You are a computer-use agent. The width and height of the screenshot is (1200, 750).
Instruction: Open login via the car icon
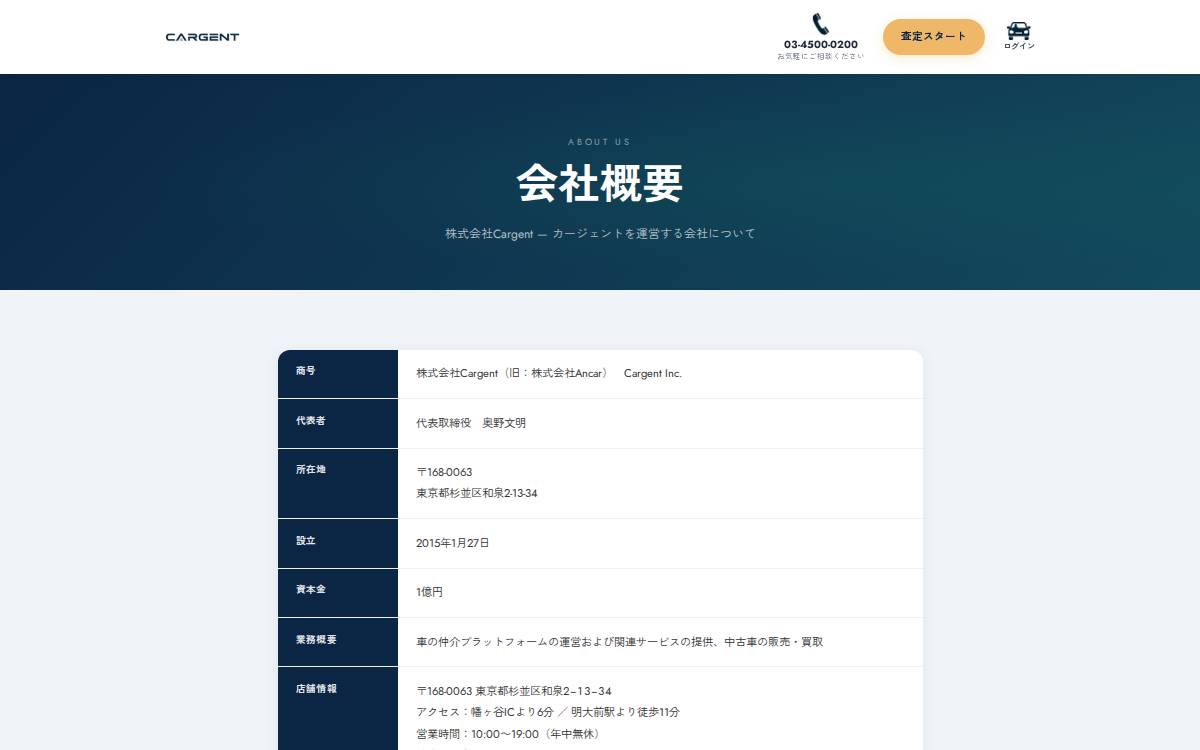pyautogui.click(x=1019, y=31)
